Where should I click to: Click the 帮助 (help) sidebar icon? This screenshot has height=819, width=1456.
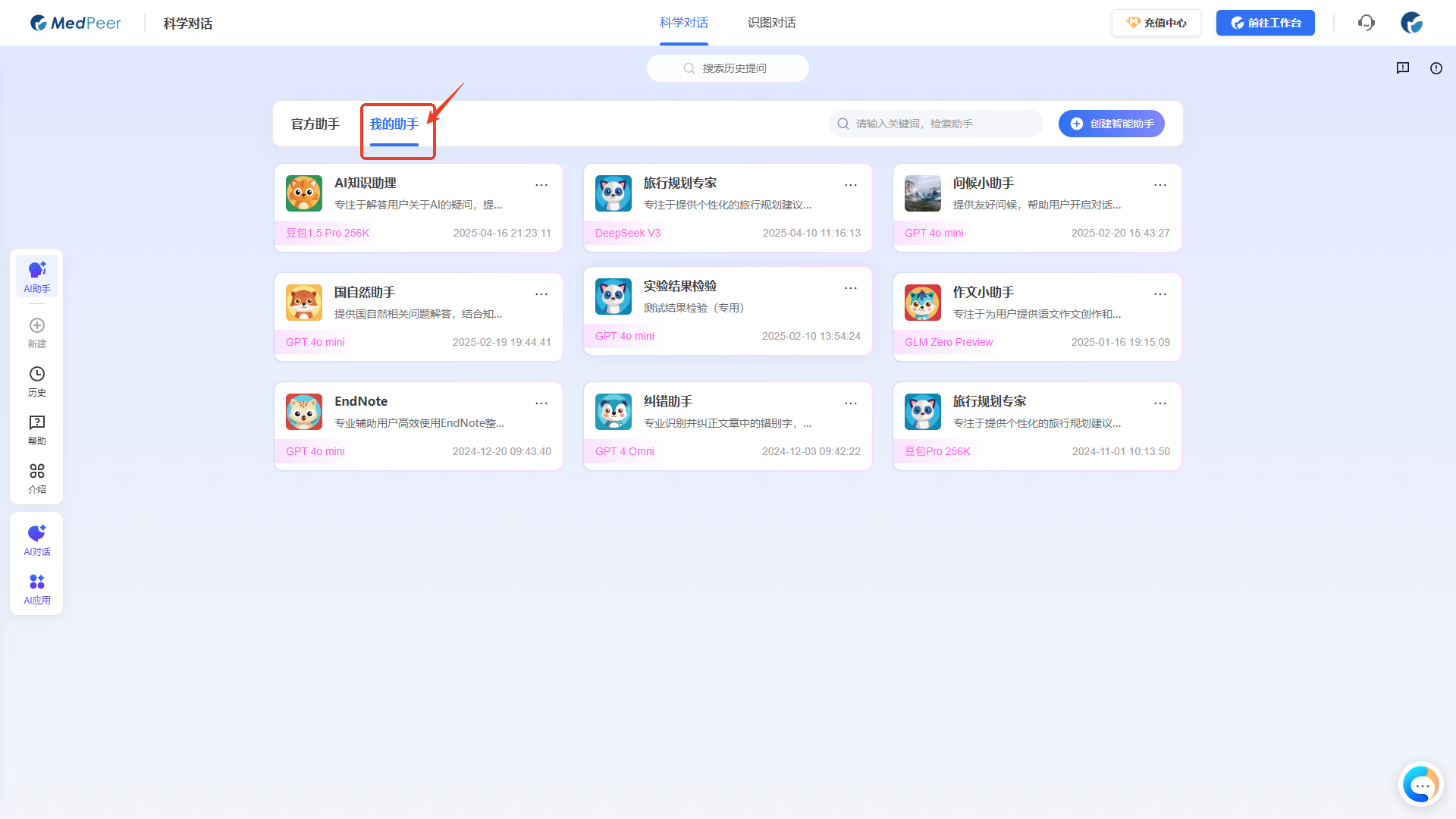[x=36, y=430]
